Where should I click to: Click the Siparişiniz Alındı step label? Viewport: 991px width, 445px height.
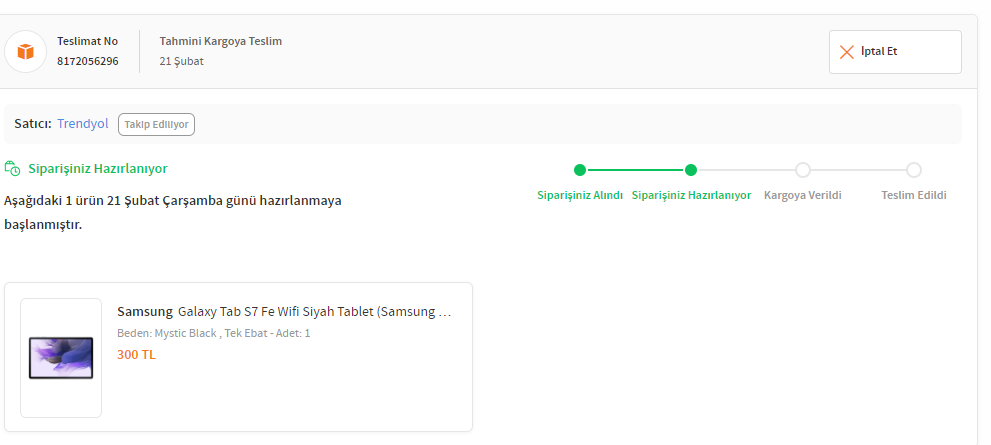coord(580,195)
